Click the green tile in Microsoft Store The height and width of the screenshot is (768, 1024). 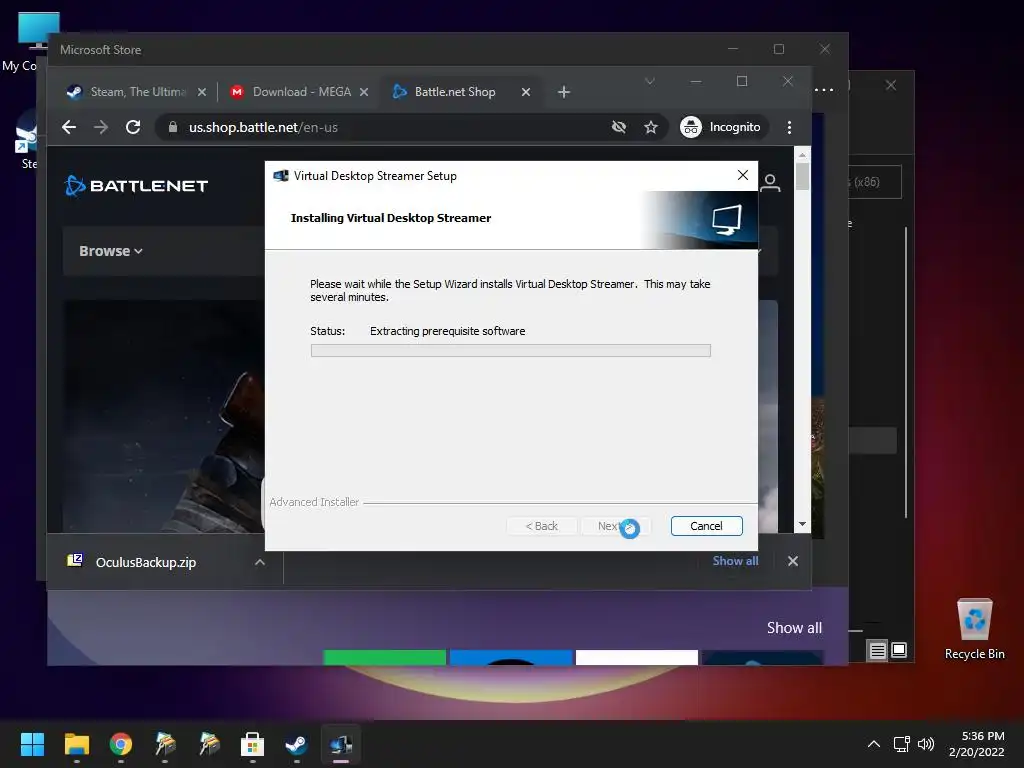point(385,658)
